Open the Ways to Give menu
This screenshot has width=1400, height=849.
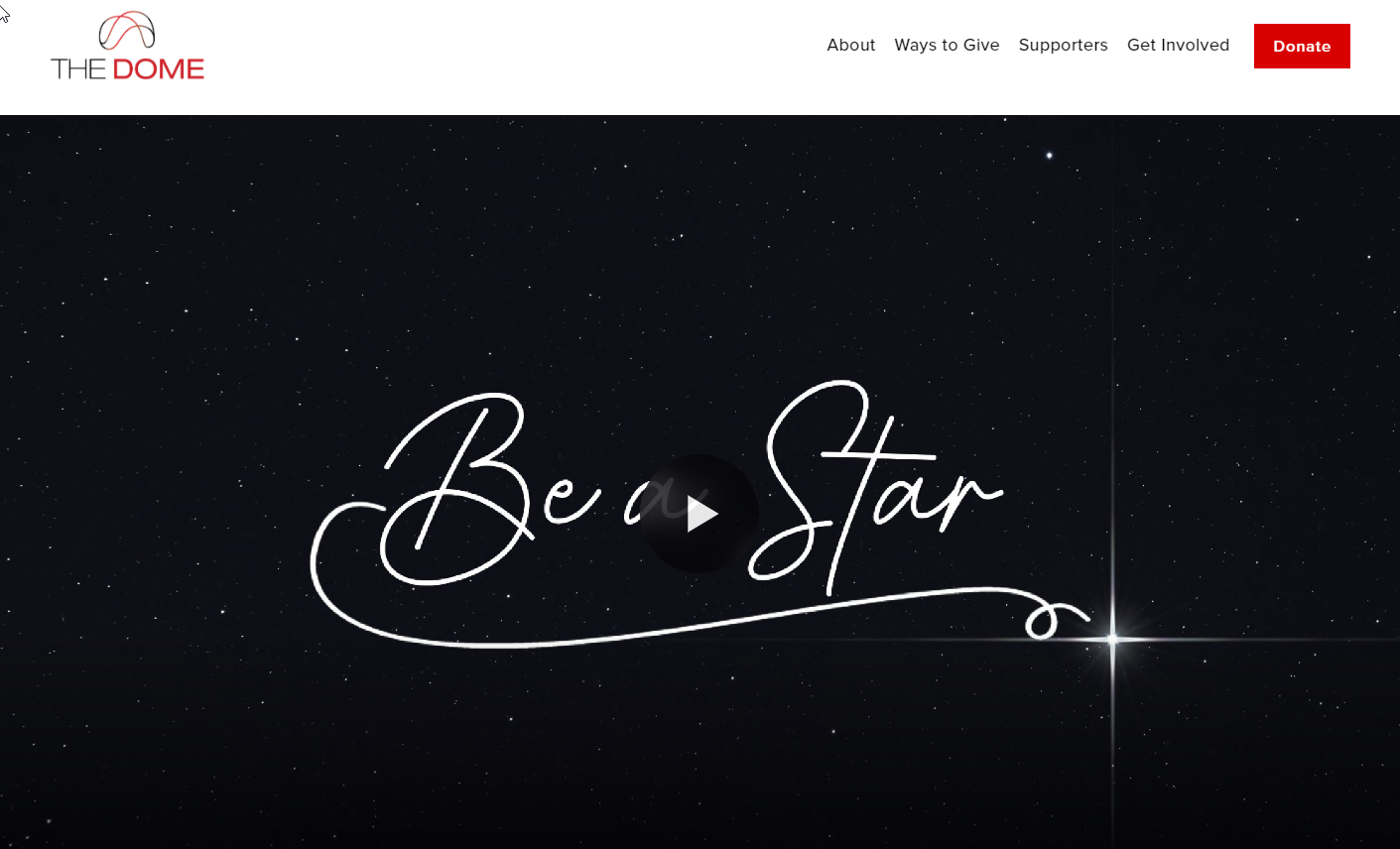(x=947, y=45)
